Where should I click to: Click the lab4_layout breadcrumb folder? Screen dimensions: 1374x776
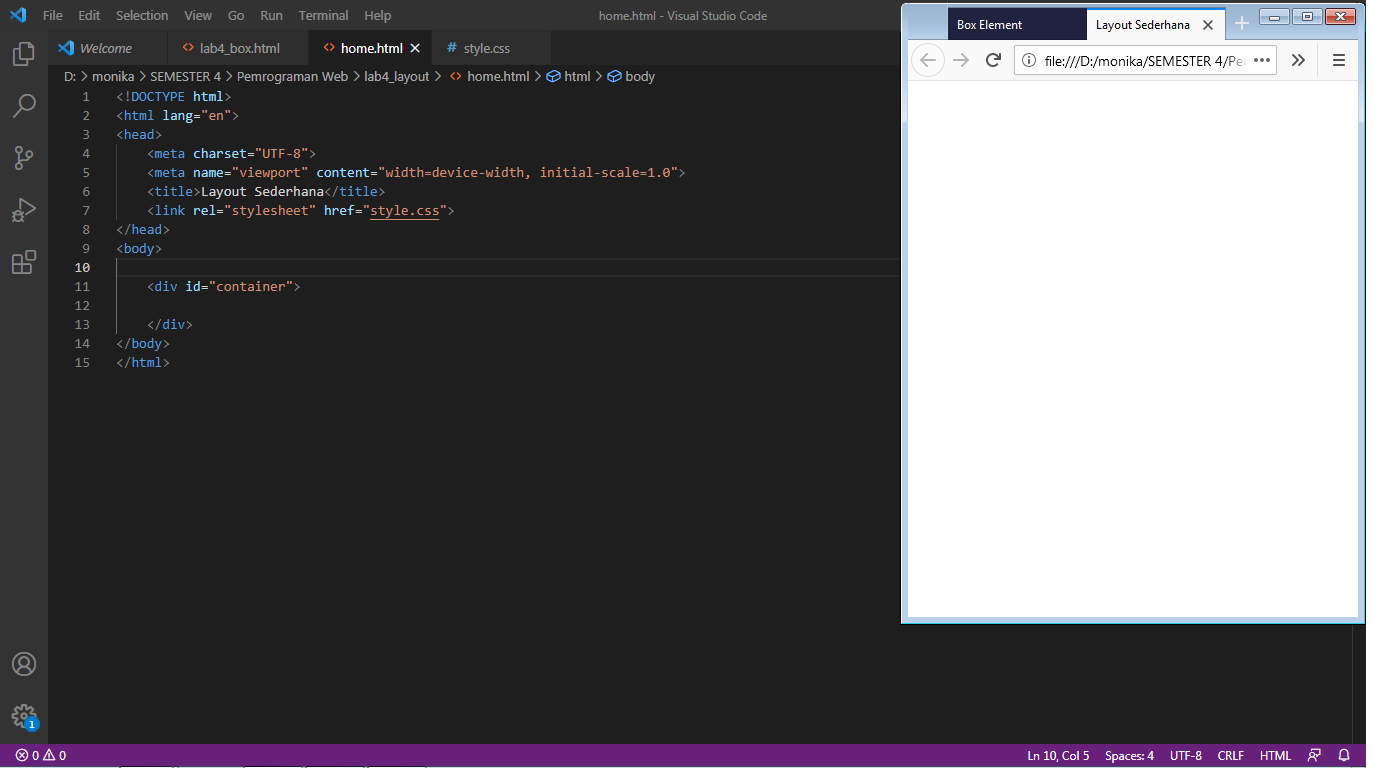pos(397,76)
